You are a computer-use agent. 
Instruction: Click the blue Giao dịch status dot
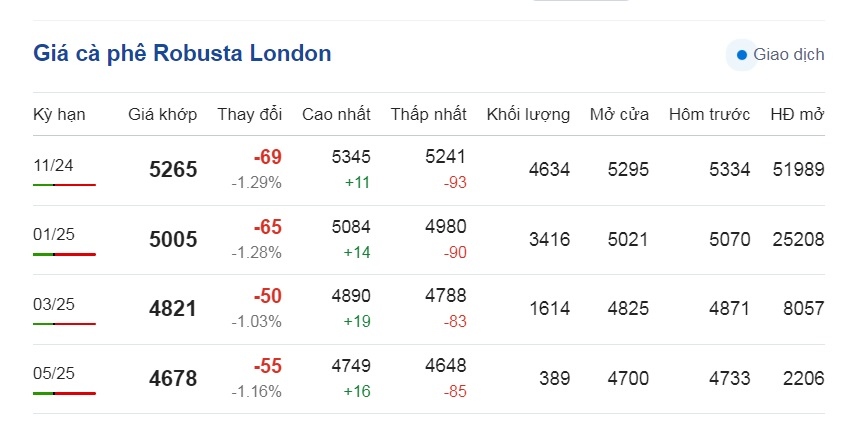tap(741, 54)
